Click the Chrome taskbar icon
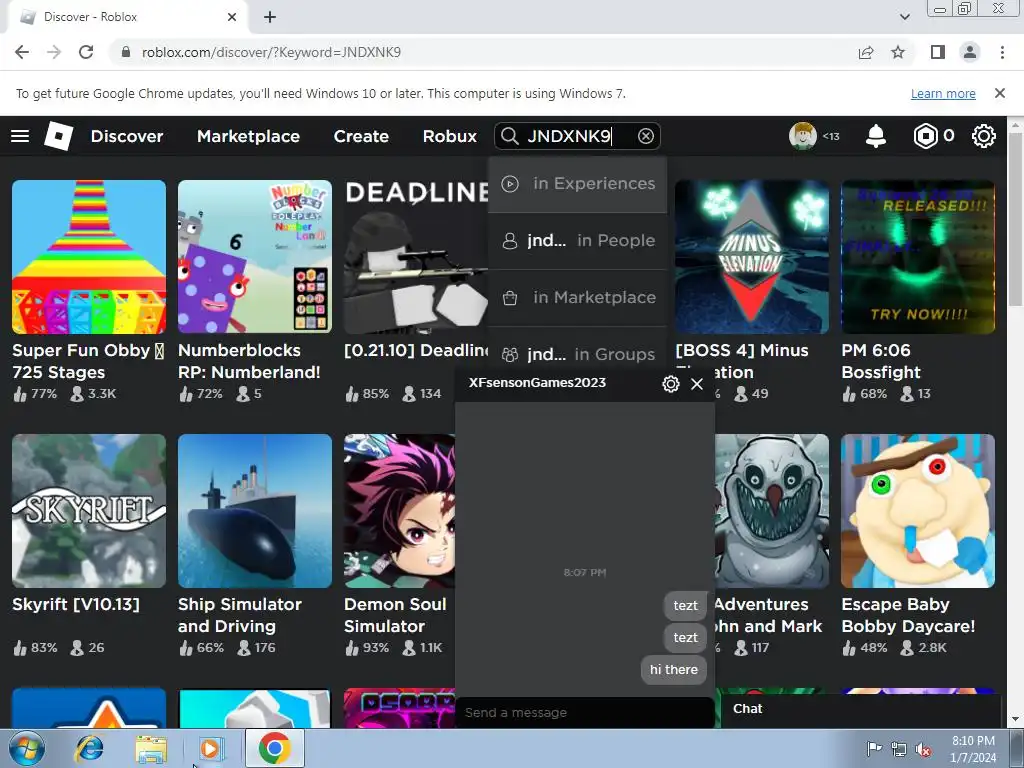The width and height of the screenshot is (1024, 768). click(274, 748)
